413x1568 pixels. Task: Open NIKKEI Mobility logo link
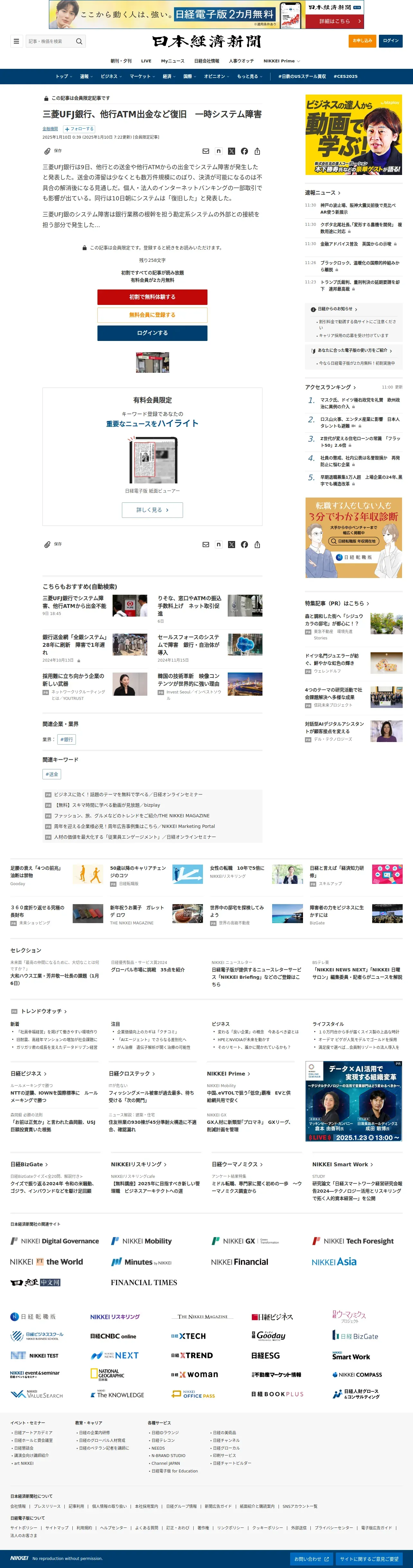141,1241
